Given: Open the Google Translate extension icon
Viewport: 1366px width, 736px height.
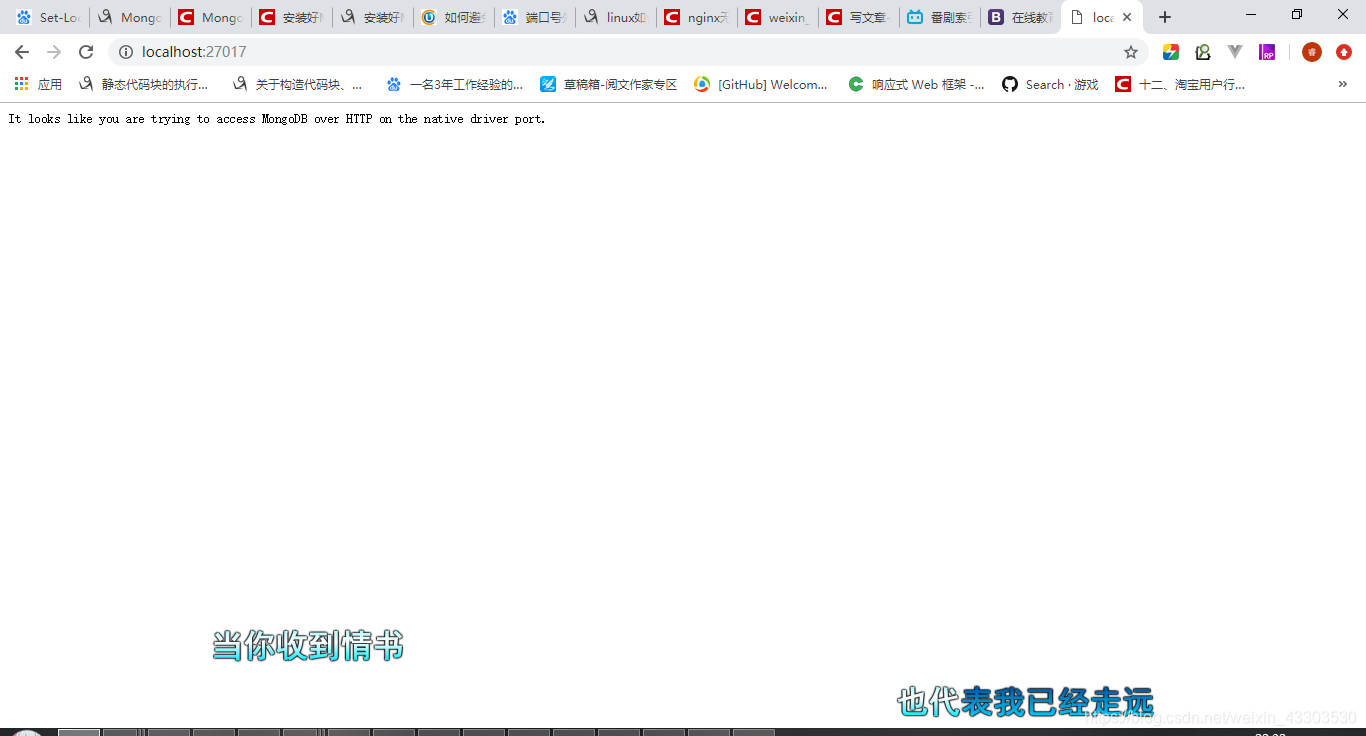Looking at the screenshot, I should coord(1170,51).
